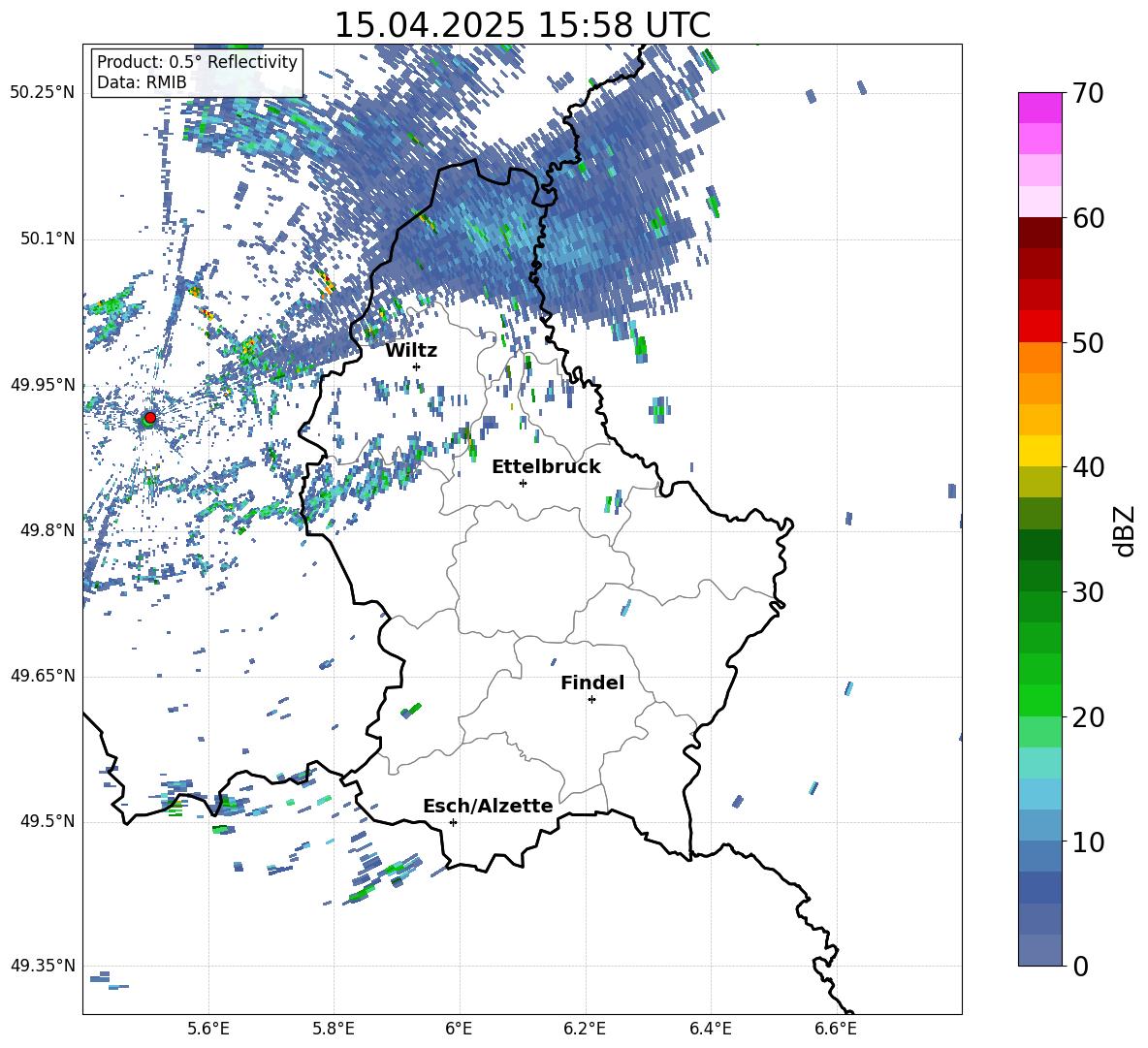
Task: Click the colorbar value 20
Action: 1088,717
